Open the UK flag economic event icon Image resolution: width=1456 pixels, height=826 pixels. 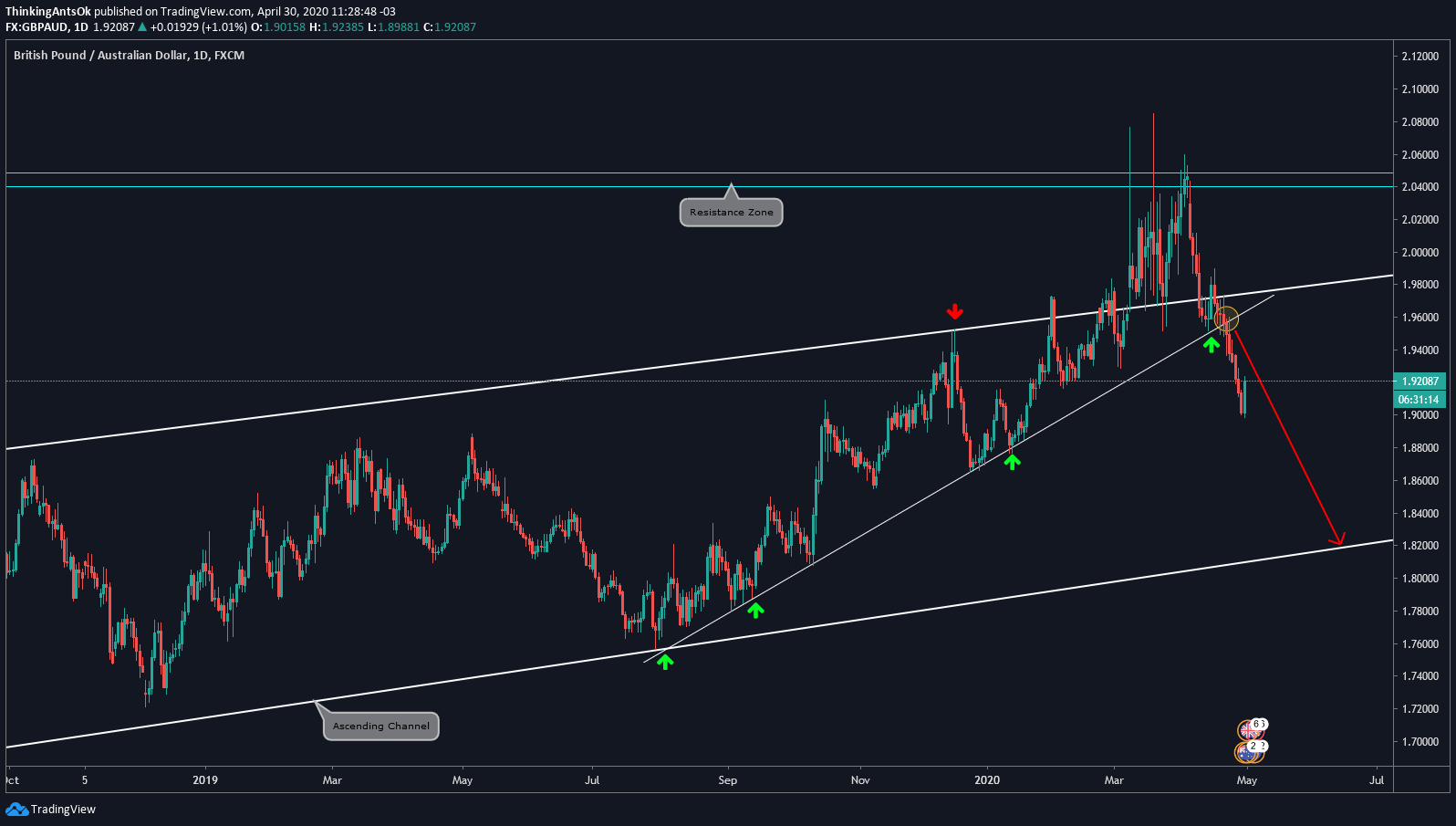point(1249,730)
